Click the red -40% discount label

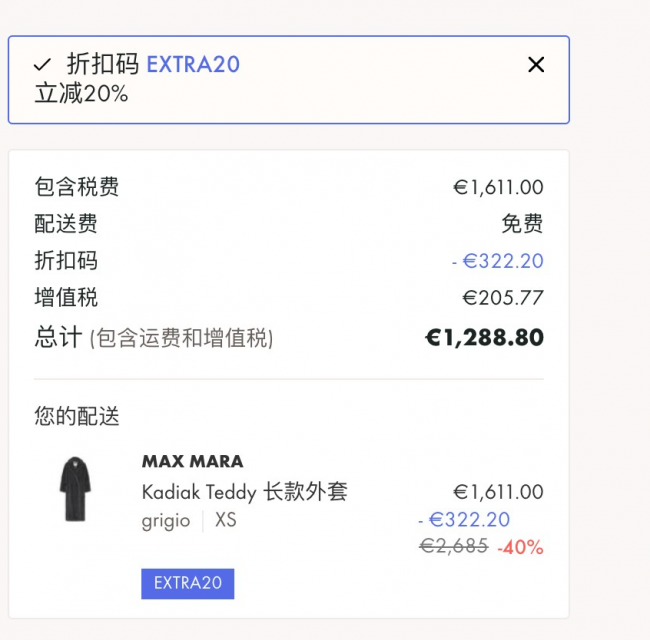coord(520,547)
